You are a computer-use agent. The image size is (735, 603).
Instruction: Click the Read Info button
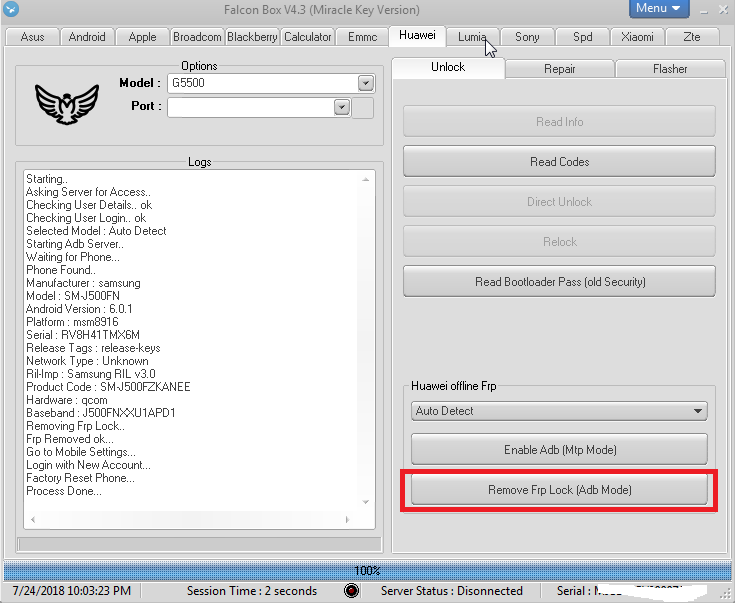click(x=559, y=121)
